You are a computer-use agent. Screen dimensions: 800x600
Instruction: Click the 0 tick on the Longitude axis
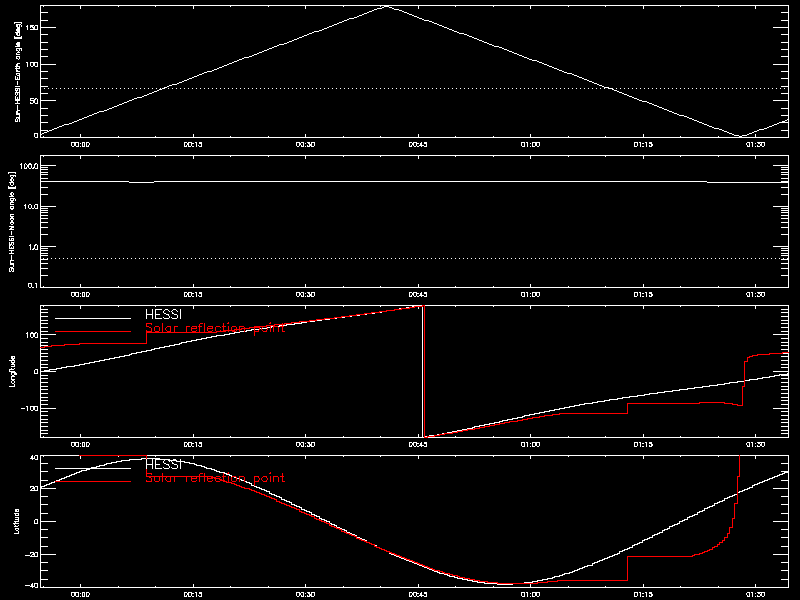pyautogui.click(x=36, y=372)
